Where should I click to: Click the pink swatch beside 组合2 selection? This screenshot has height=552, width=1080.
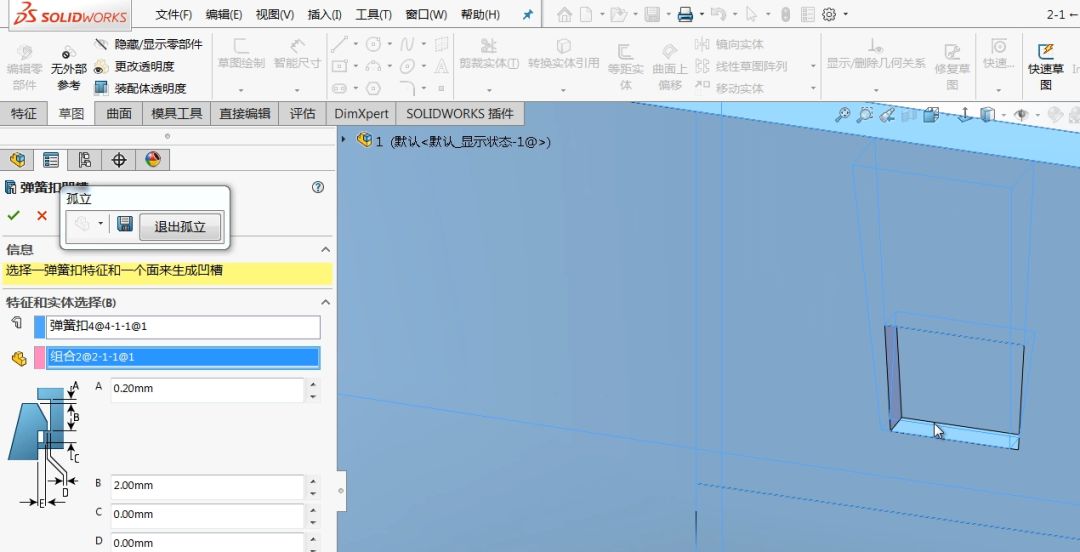39,358
